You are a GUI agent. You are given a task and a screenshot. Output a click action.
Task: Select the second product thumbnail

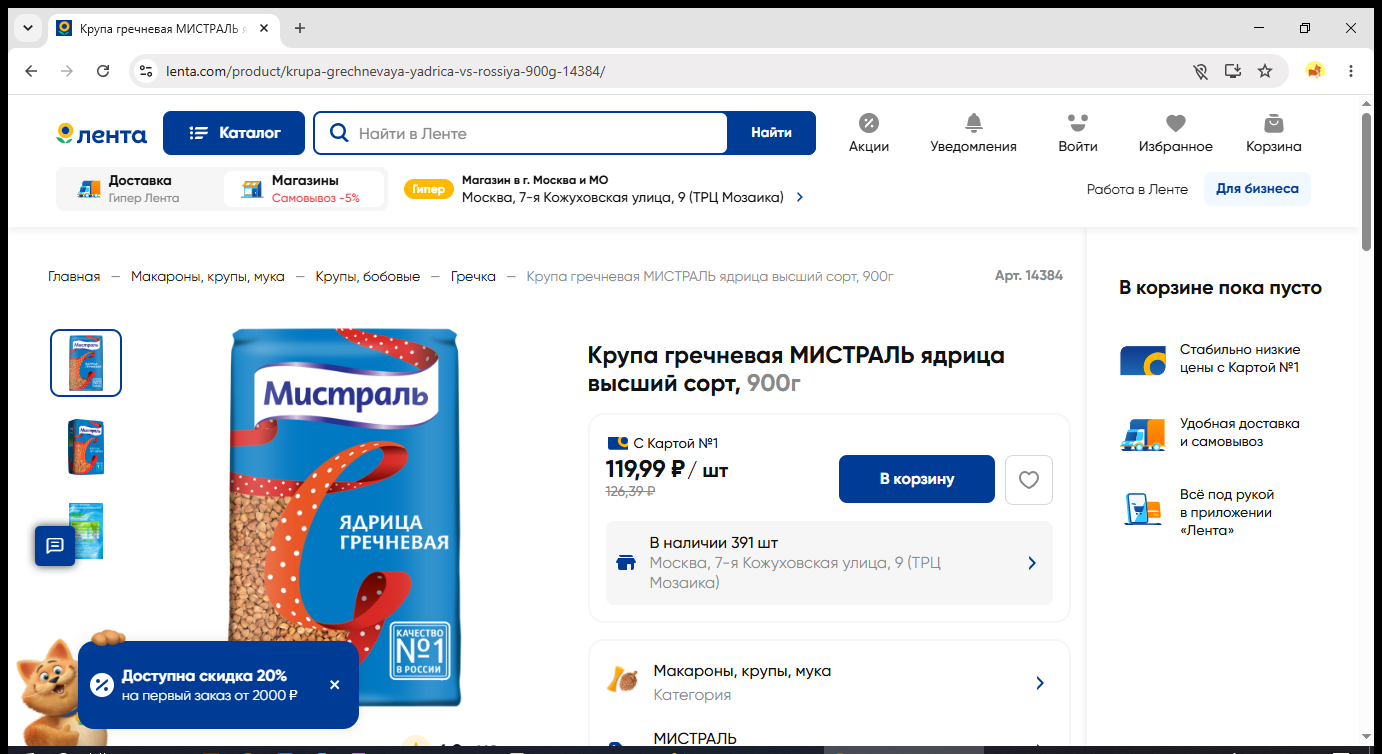(86, 447)
